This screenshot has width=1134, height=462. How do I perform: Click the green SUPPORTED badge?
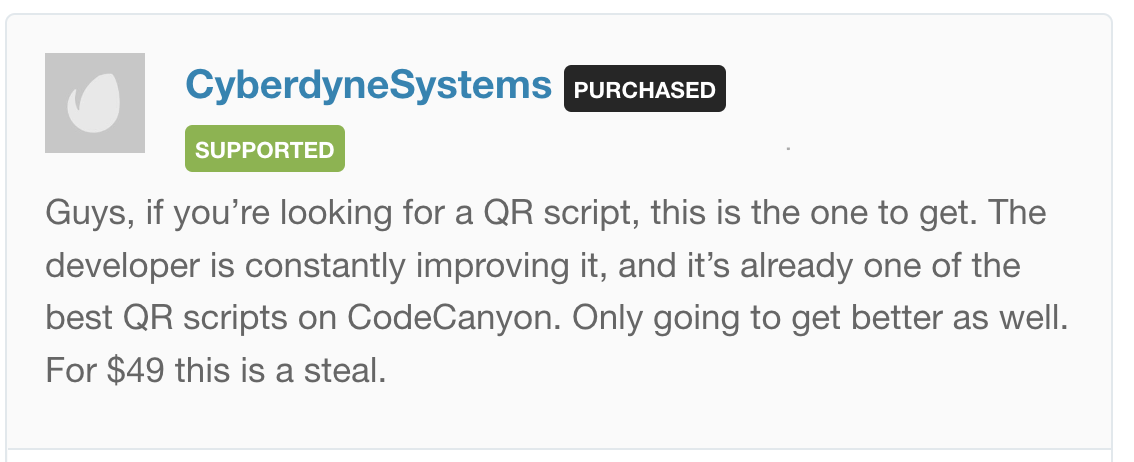tap(265, 149)
